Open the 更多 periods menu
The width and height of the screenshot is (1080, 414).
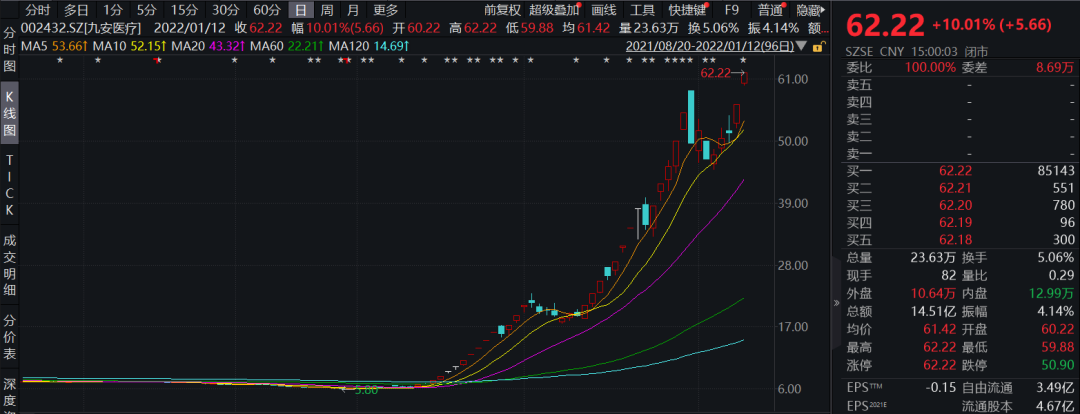click(385, 10)
